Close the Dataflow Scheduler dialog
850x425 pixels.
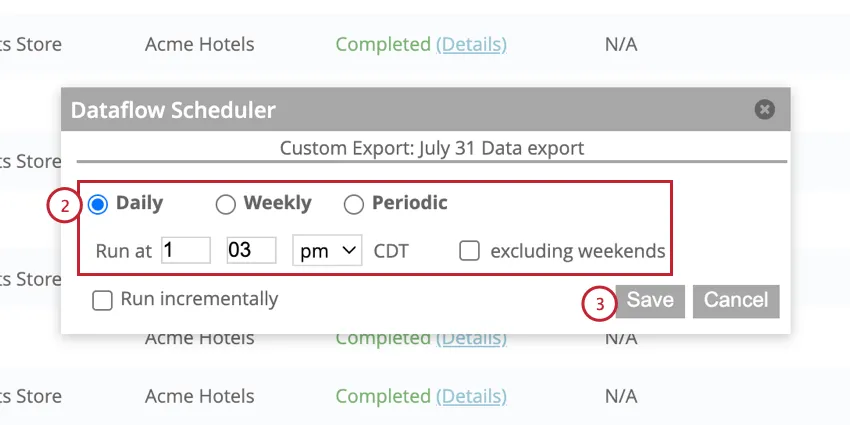point(765,110)
